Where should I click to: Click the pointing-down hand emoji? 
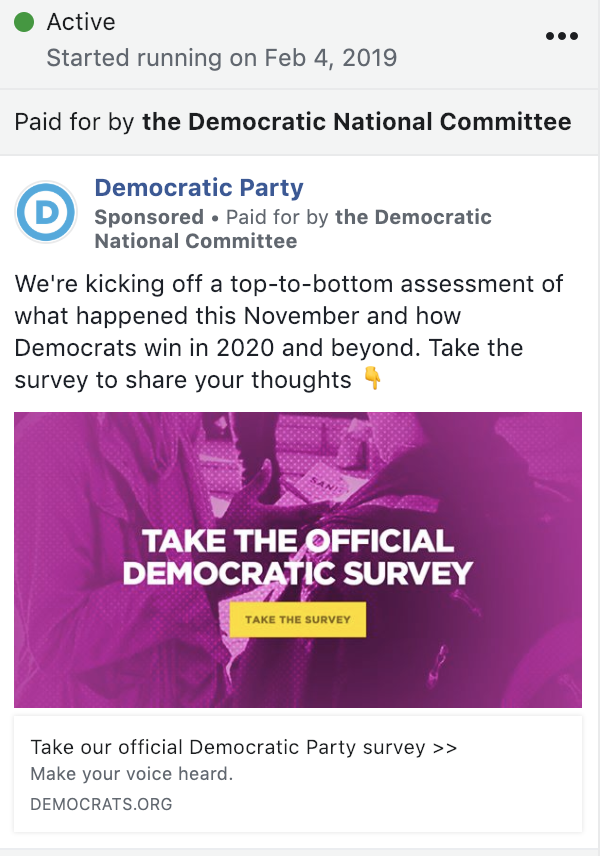pyautogui.click(x=373, y=379)
